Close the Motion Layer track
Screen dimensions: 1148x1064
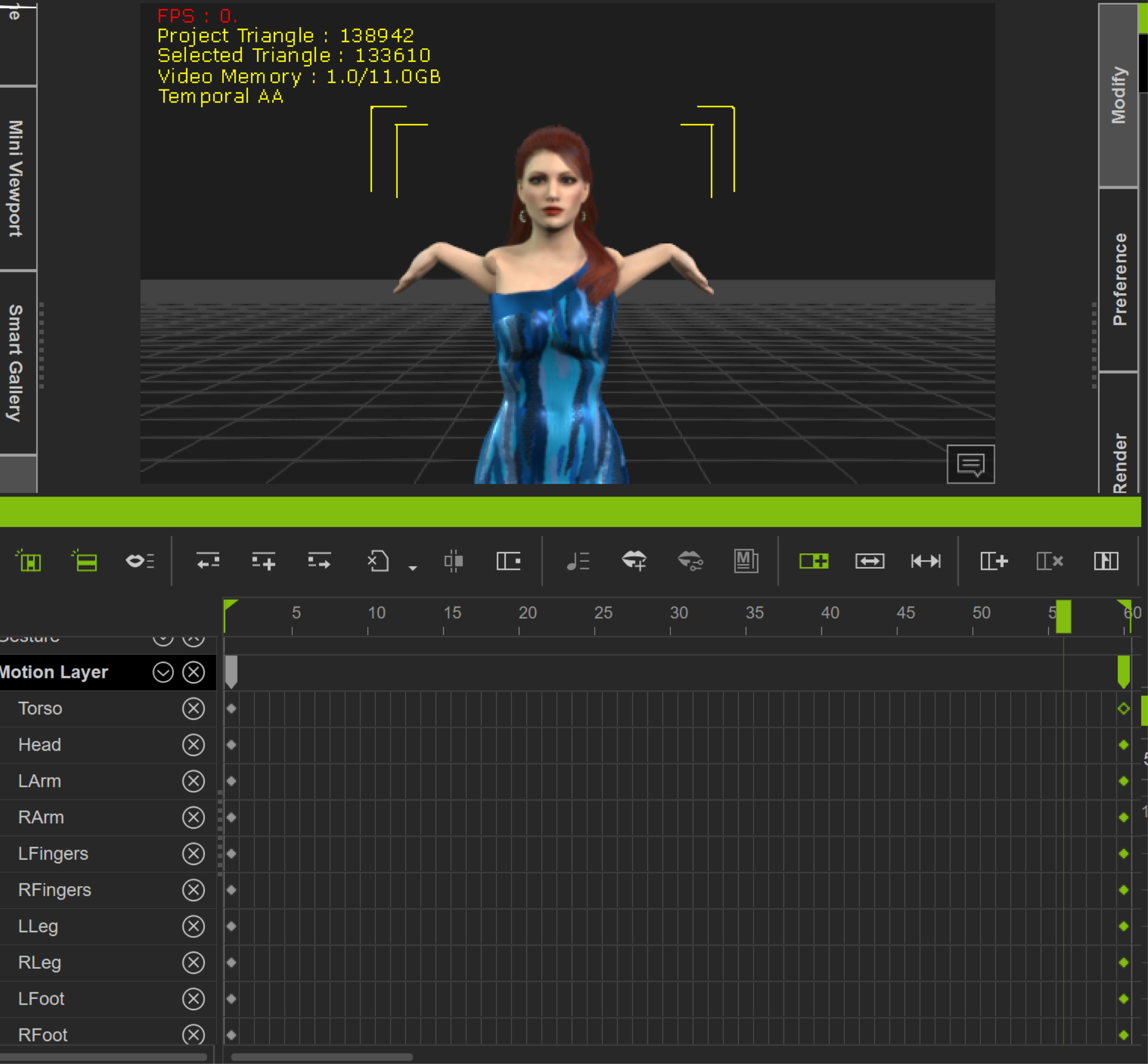click(x=193, y=672)
